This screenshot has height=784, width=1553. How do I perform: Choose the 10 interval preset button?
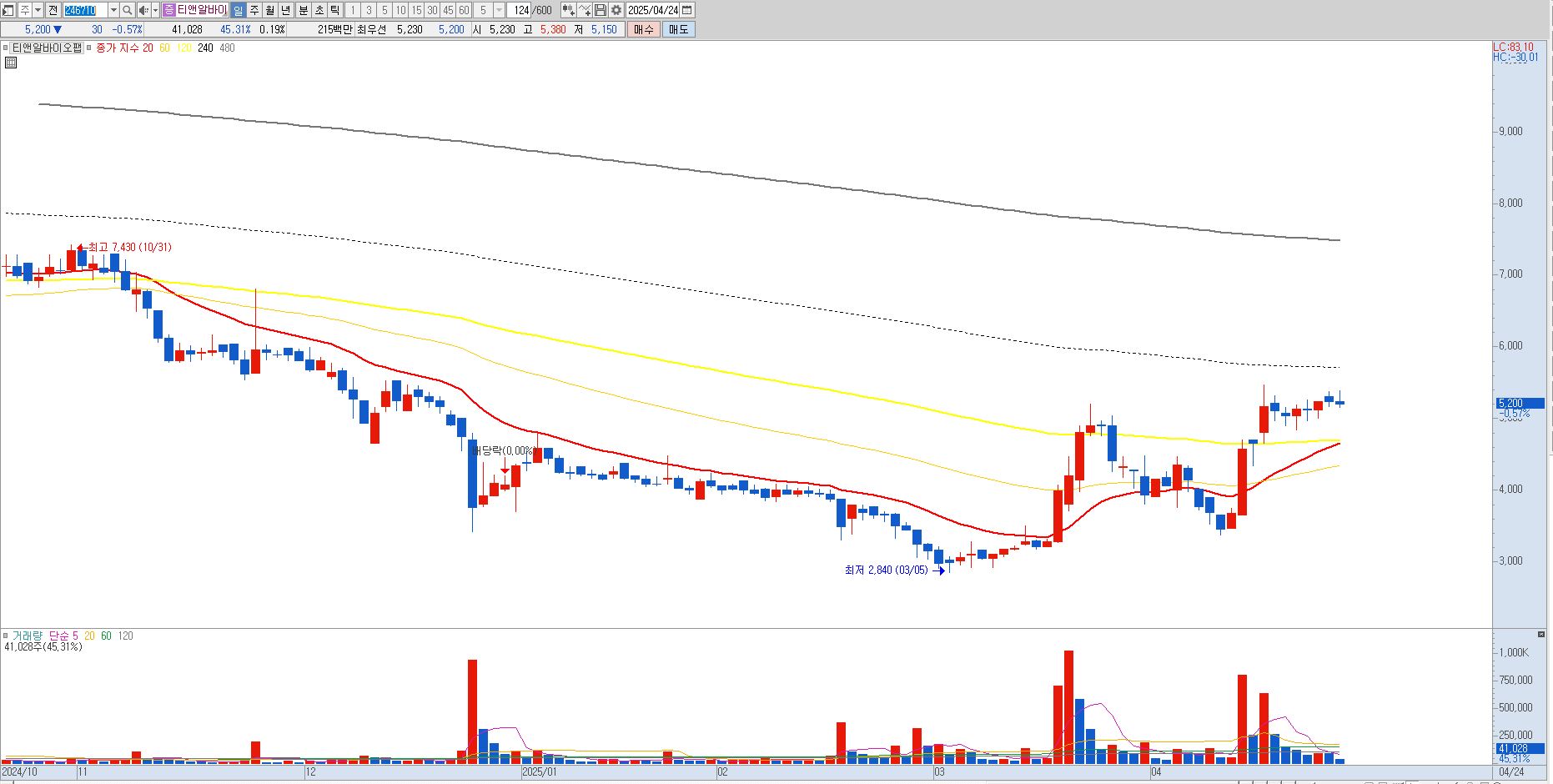(x=400, y=10)
